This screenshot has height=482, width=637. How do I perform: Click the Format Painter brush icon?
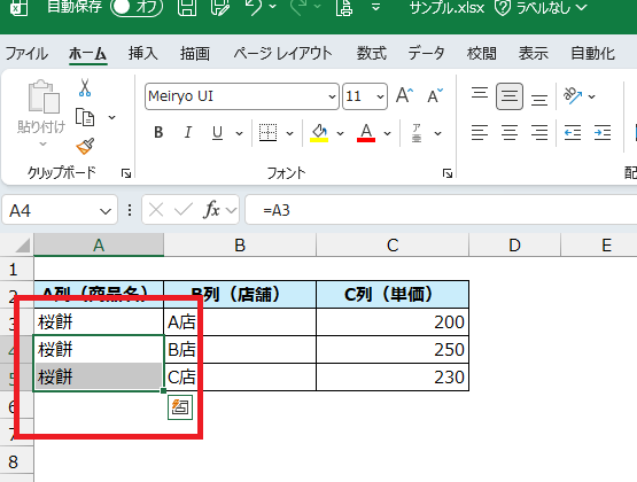click(x=85, y=146)
